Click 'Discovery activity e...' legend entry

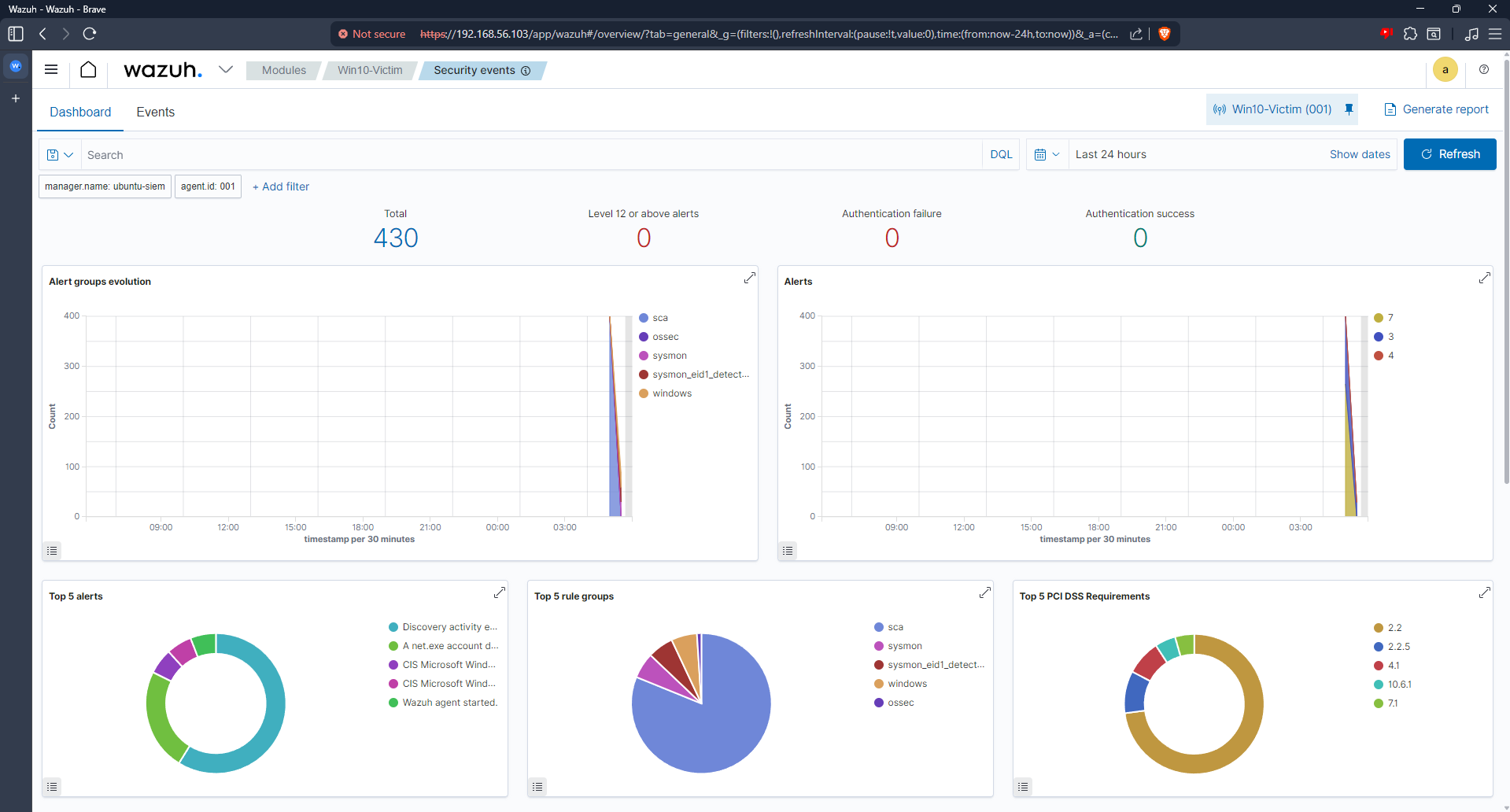point(443,627)
